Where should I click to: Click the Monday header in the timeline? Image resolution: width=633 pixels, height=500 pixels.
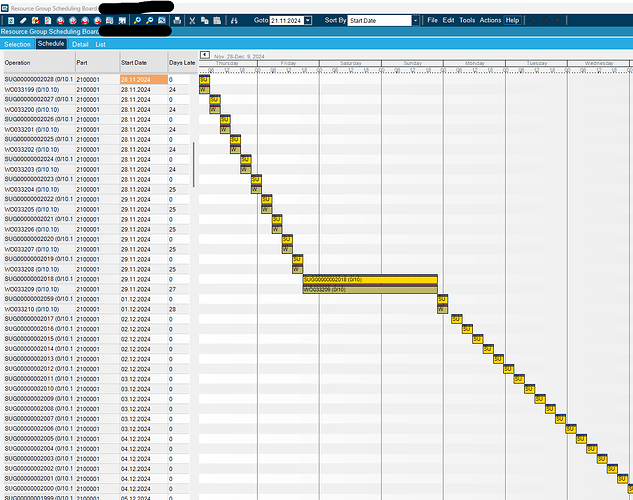tap(474, 63)
